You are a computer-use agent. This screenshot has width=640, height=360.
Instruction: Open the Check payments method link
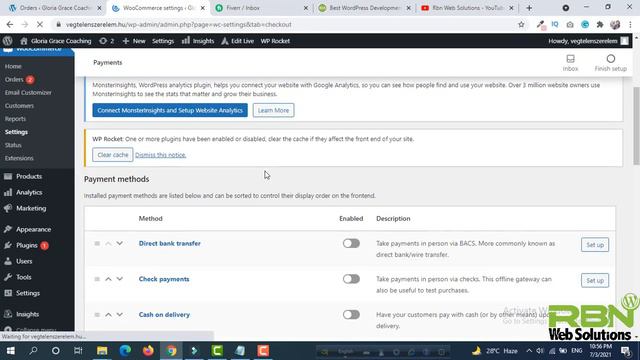click(x=164, y=279)
